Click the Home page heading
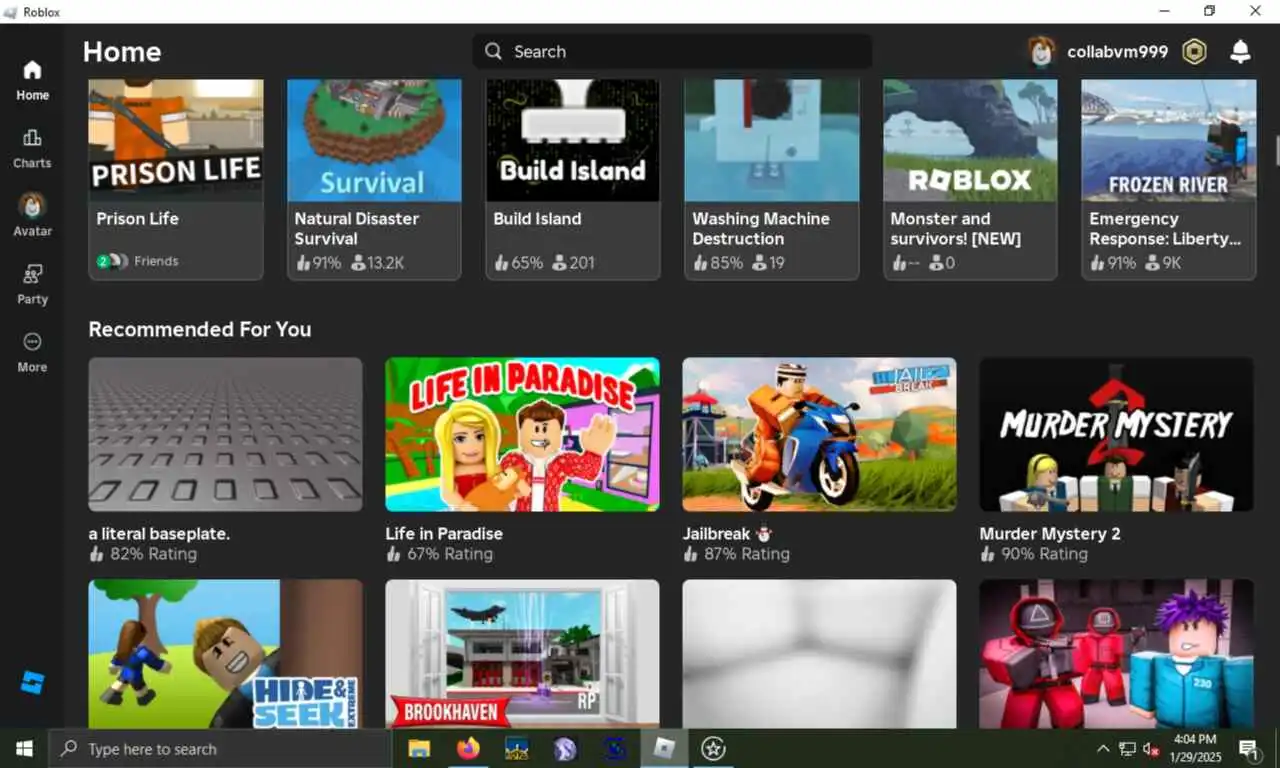 point(122,52)
